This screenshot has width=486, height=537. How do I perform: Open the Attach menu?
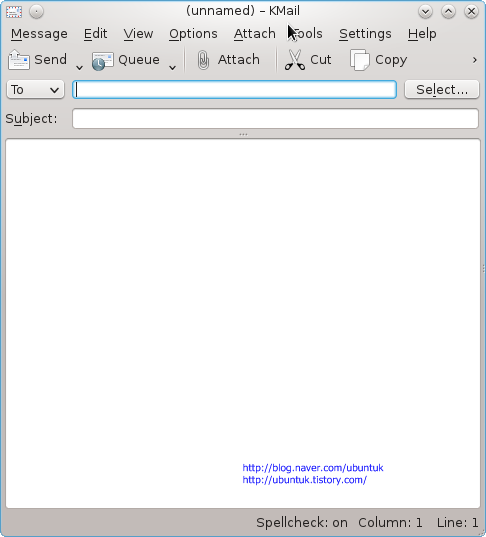(x=254, y=34)
